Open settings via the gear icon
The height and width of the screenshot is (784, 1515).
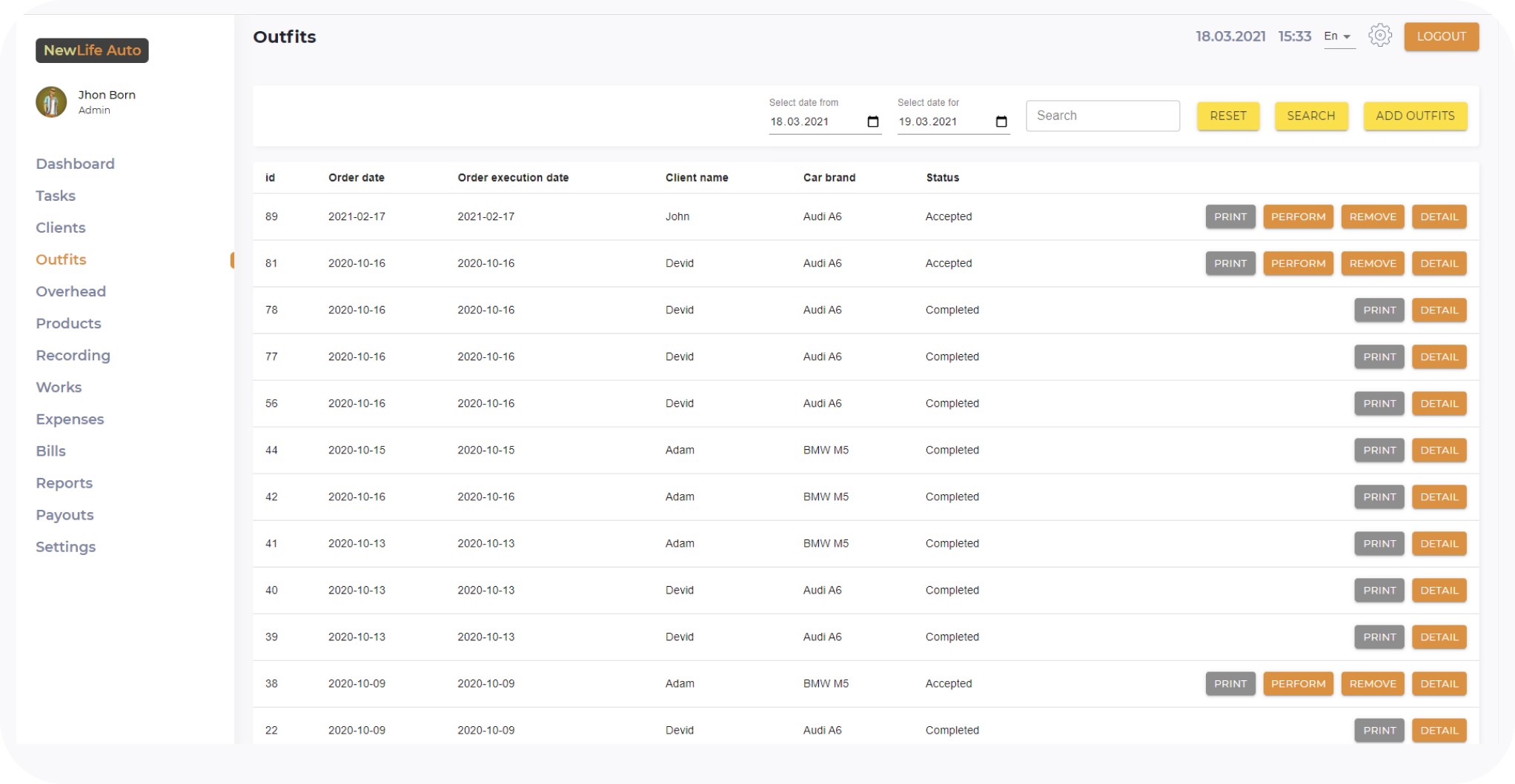[1379, 36]
